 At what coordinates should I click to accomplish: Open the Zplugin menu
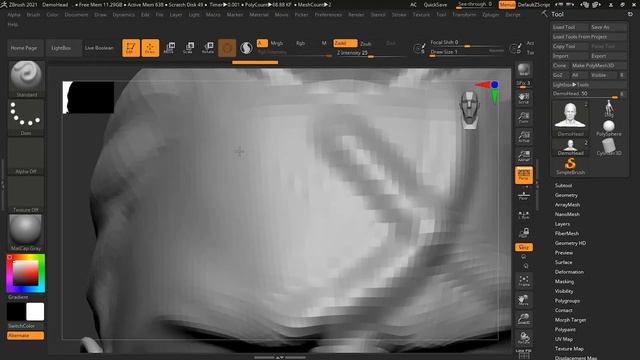coord(490,14)
